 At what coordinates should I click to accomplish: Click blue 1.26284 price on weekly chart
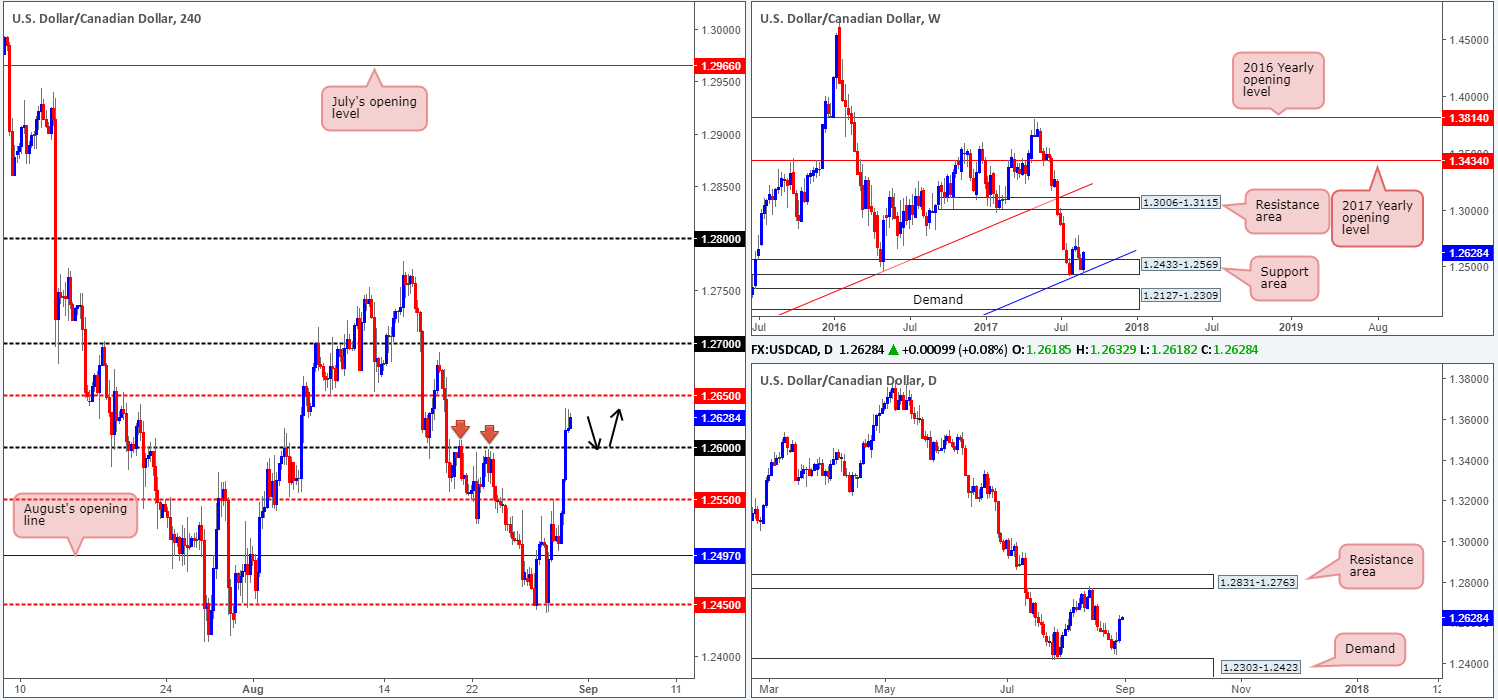(x=1467, y=254)
